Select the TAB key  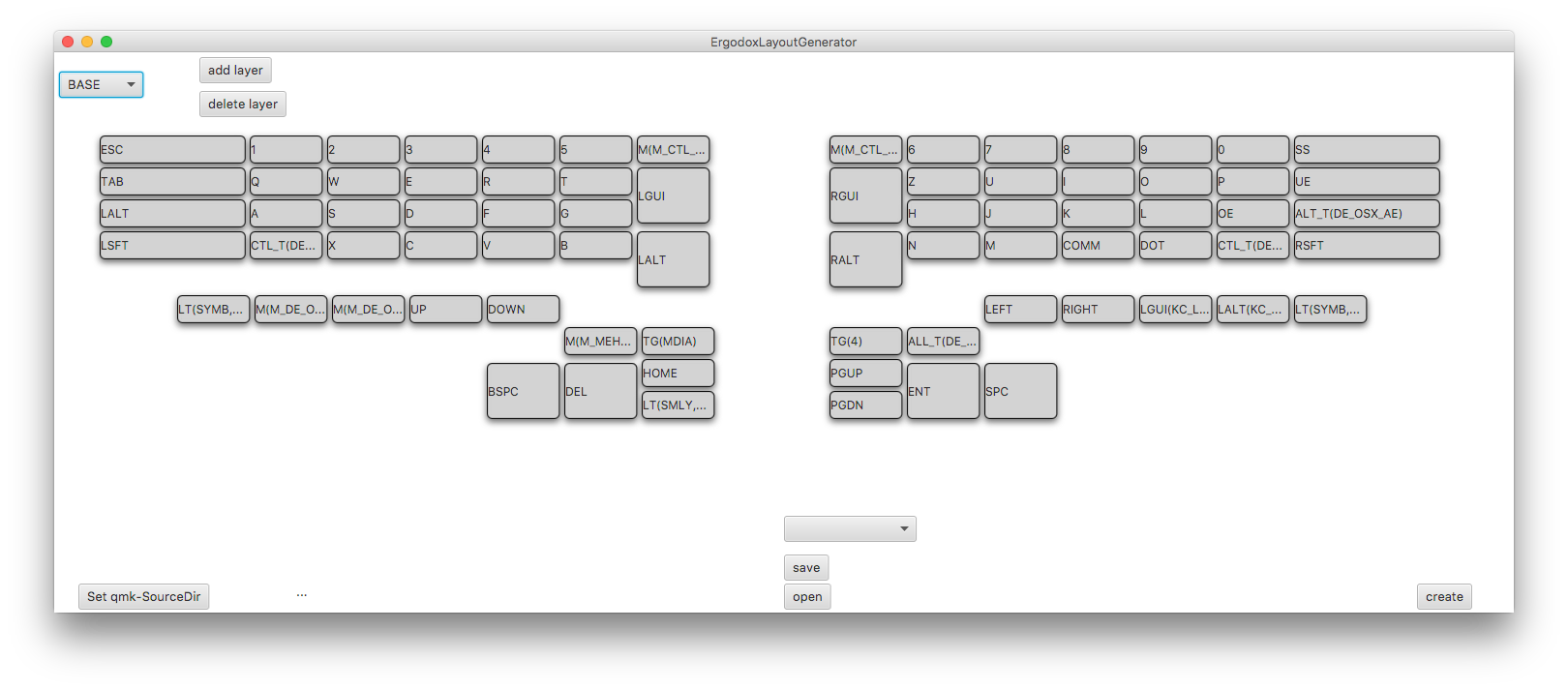172,182
